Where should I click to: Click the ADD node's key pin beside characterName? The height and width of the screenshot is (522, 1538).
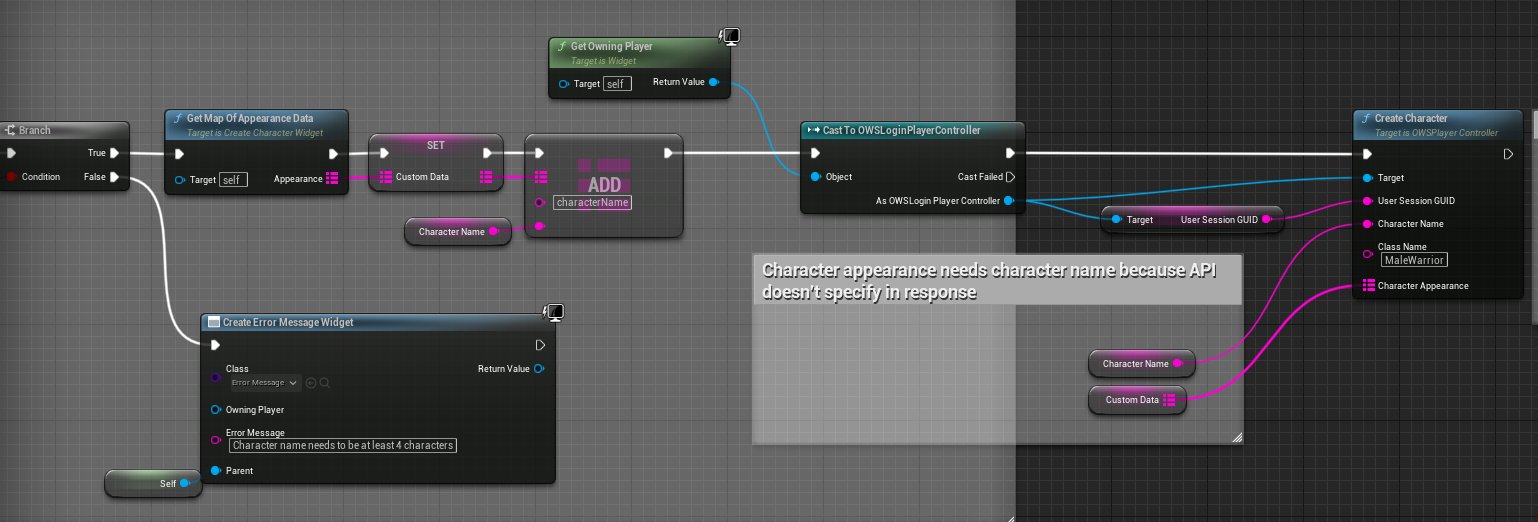click(x=540, y=202)
